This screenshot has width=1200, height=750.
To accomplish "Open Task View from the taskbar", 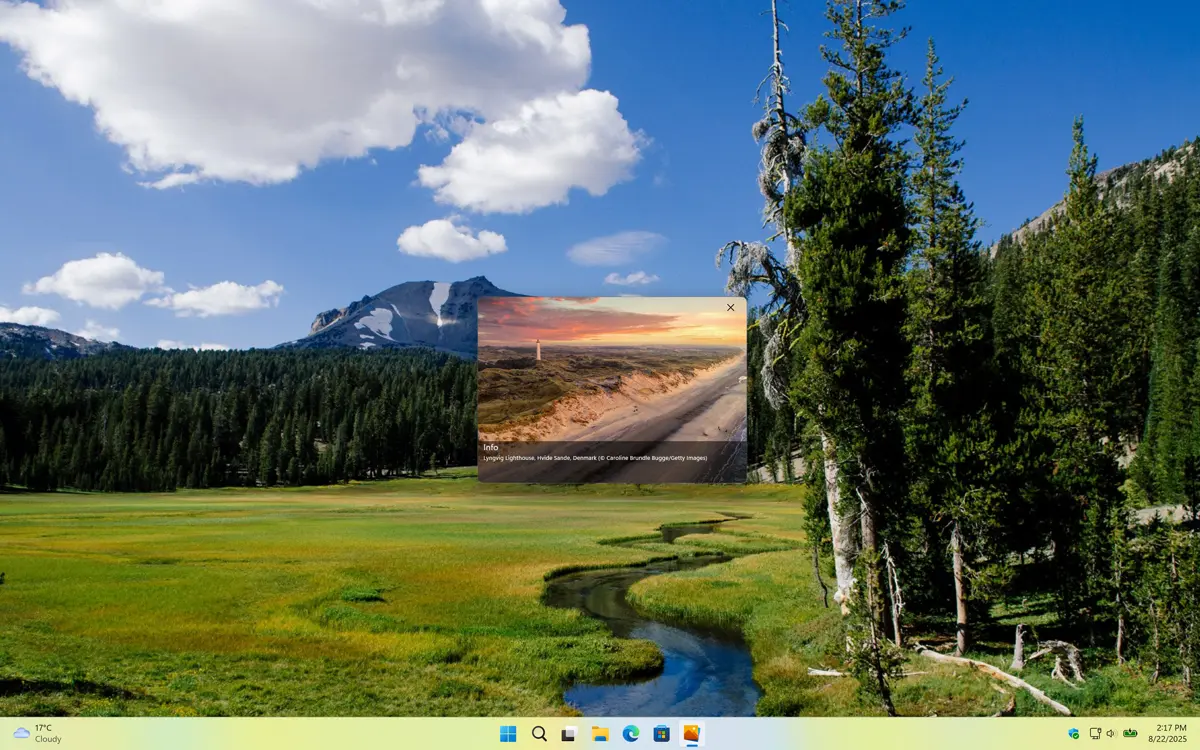I will point(569,734).
